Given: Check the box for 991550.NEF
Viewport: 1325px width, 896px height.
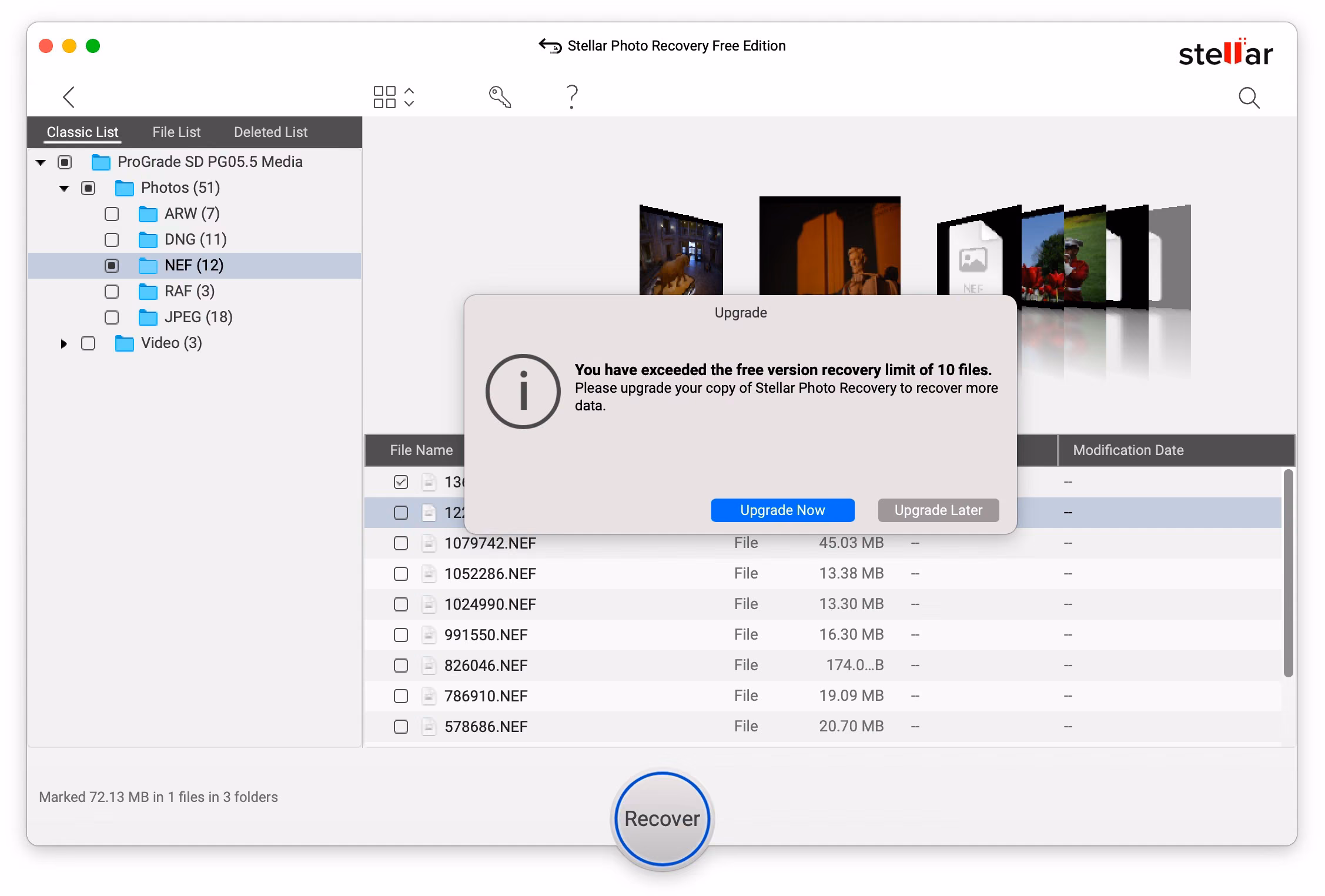Looking at the screenshot, I should point(401,635).
